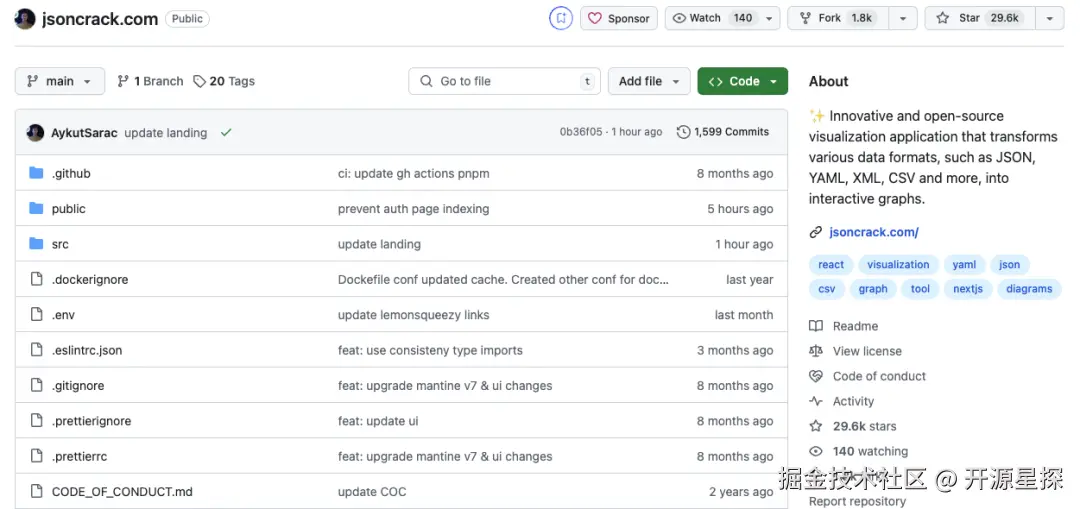
Task: Expand the green Code dropdown
Action: coord(742,81)
